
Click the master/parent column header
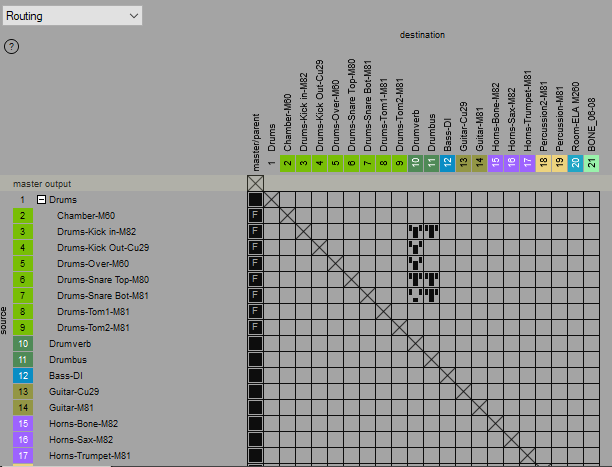click(x=256, y=143)
